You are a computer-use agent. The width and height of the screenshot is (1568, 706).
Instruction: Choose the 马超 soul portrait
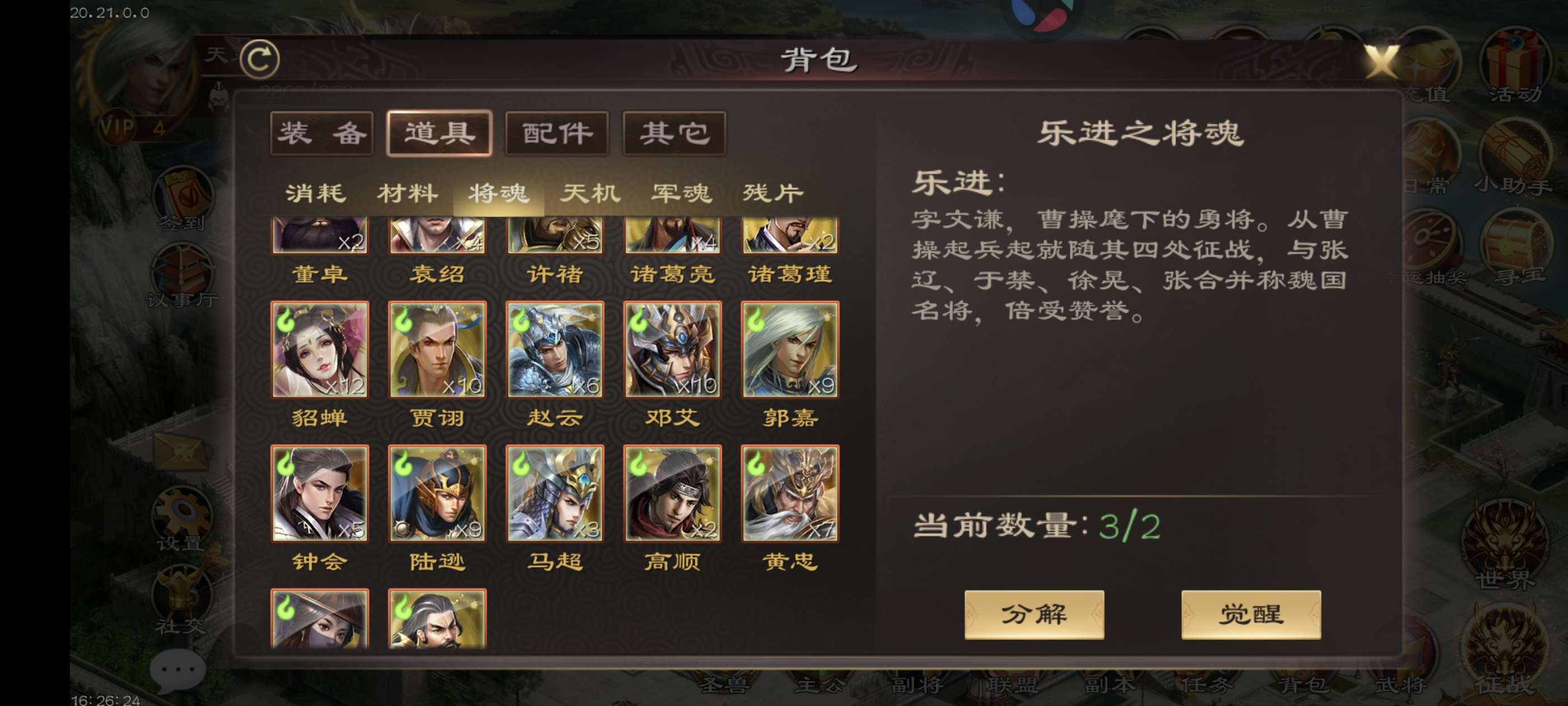(x=554, y=494)
